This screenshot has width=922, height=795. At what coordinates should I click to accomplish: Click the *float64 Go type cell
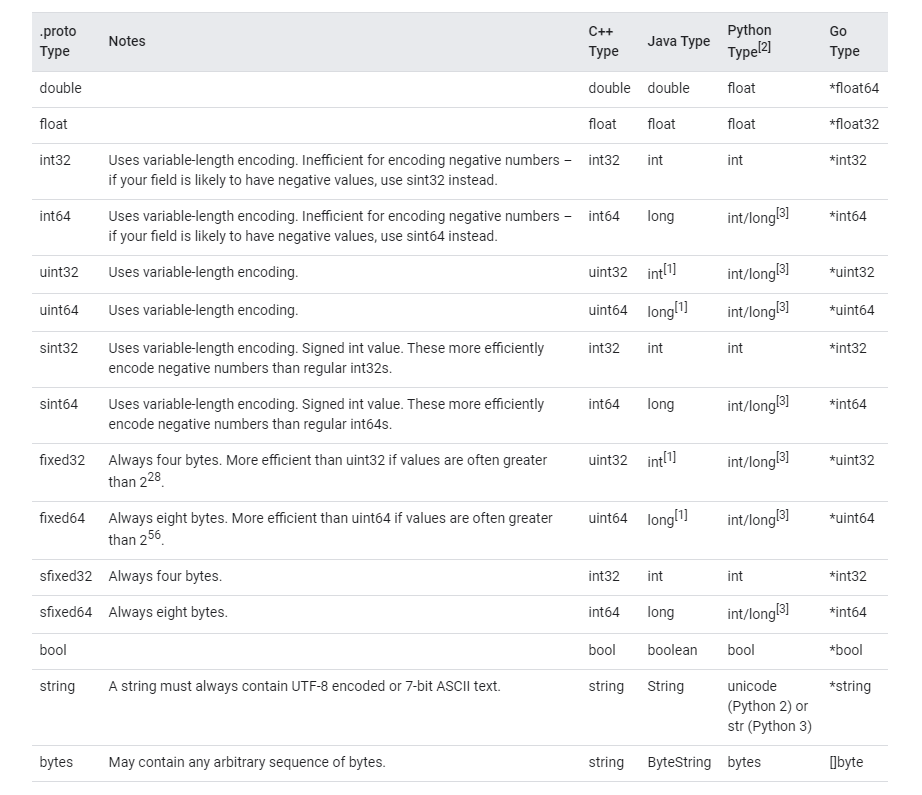[854, 88]
